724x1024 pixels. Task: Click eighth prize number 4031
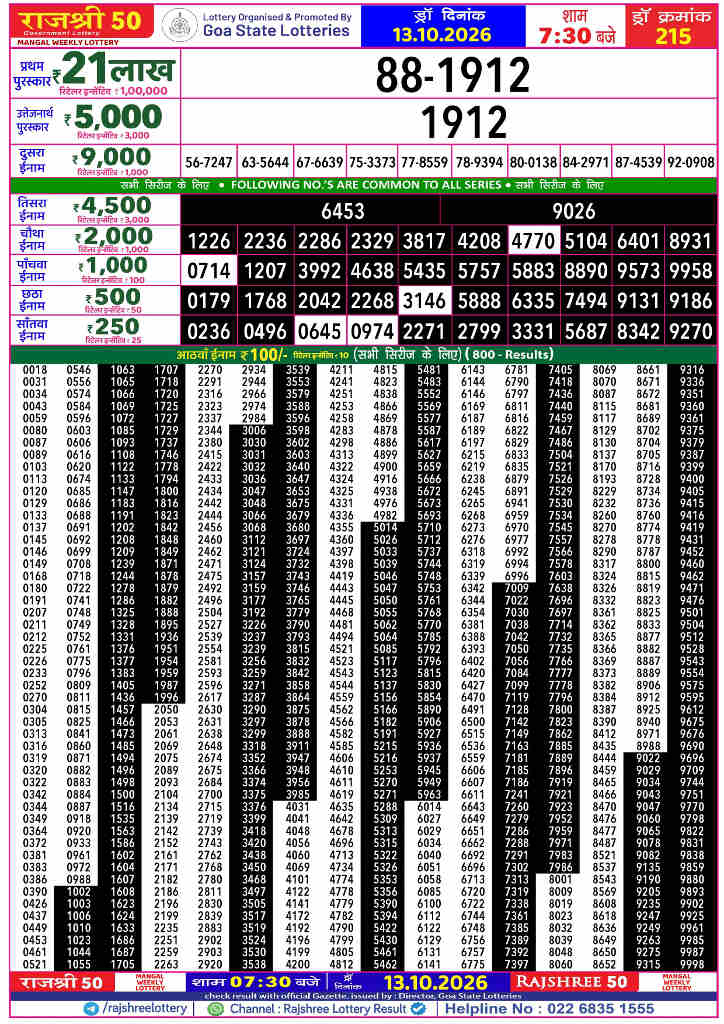pos(298,807)
